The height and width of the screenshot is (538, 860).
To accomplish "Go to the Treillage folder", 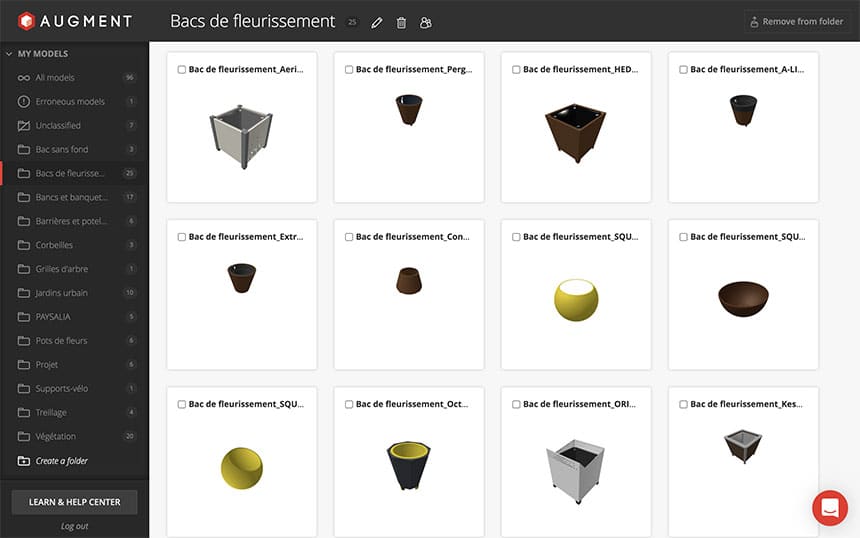I will [53, 413].
